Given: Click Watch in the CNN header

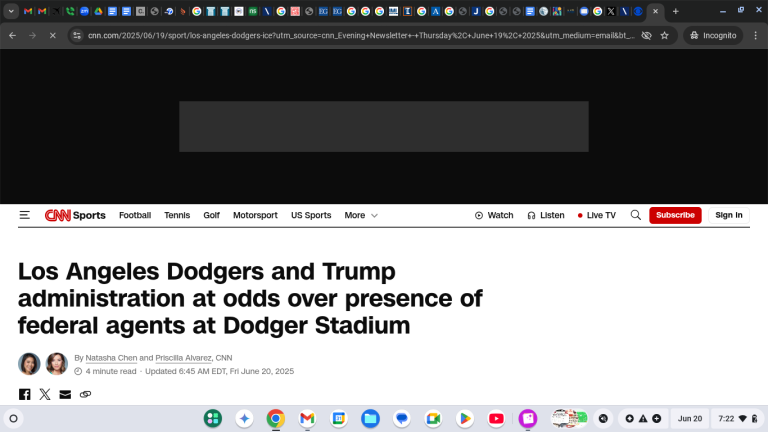Looking at the screenshot, I should click(x=494, y=215).
